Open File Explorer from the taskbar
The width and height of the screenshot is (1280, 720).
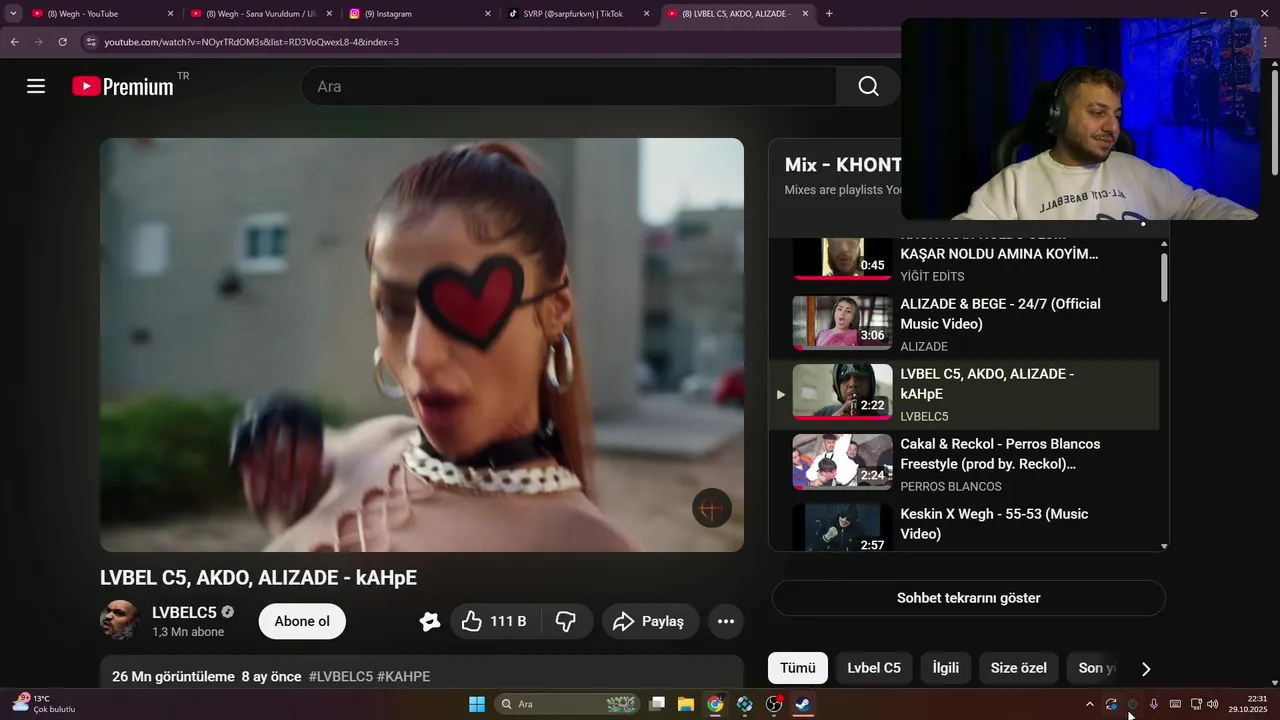(686, 704)
